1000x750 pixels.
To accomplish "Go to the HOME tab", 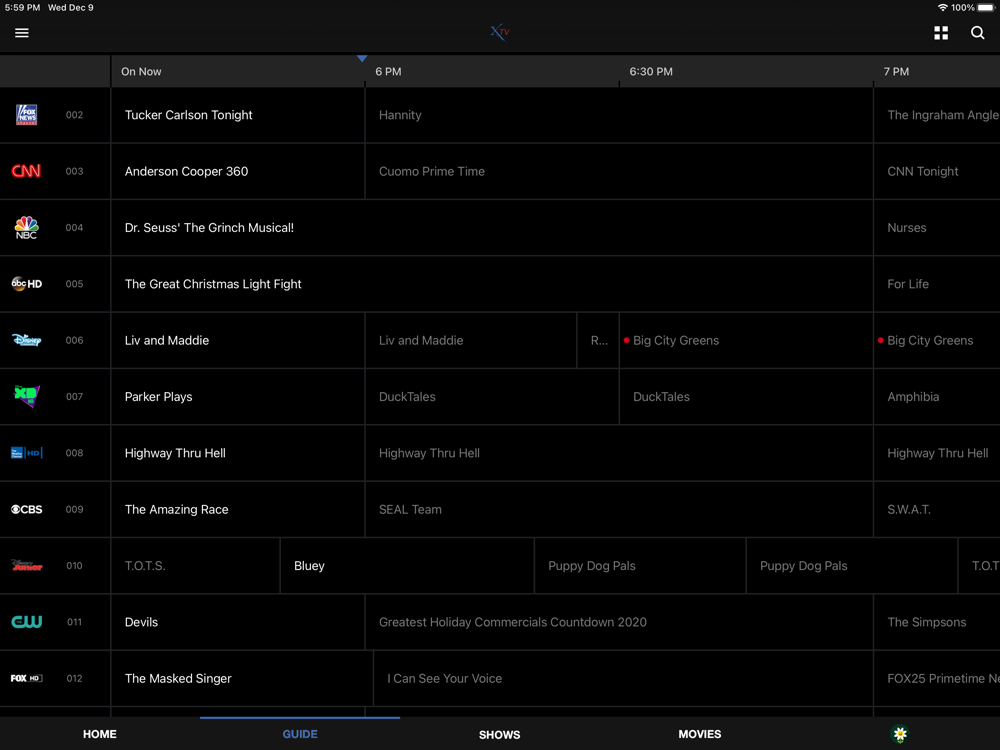I will 99,734.
